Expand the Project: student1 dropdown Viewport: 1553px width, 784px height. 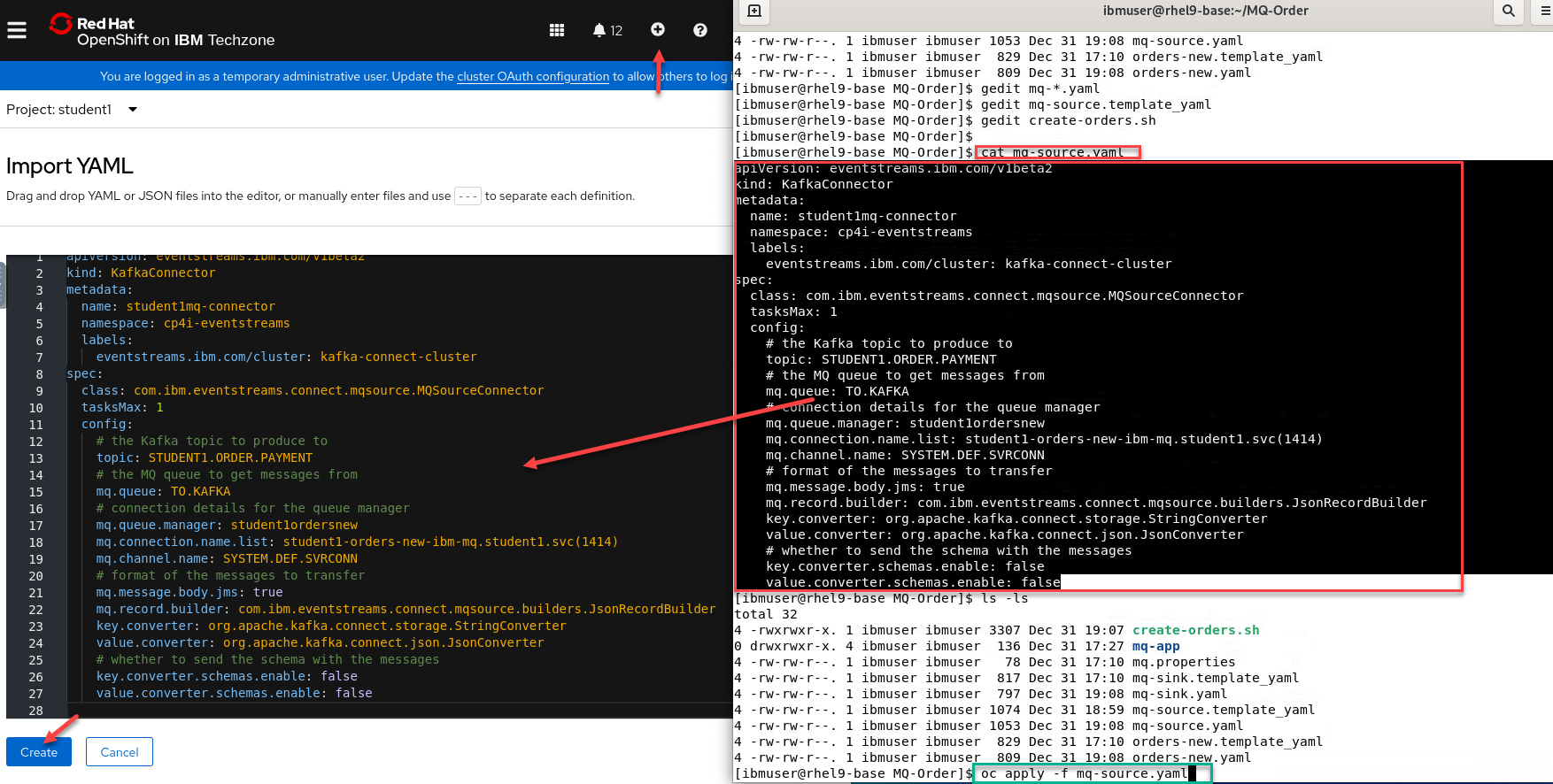[x=72, y=110]
